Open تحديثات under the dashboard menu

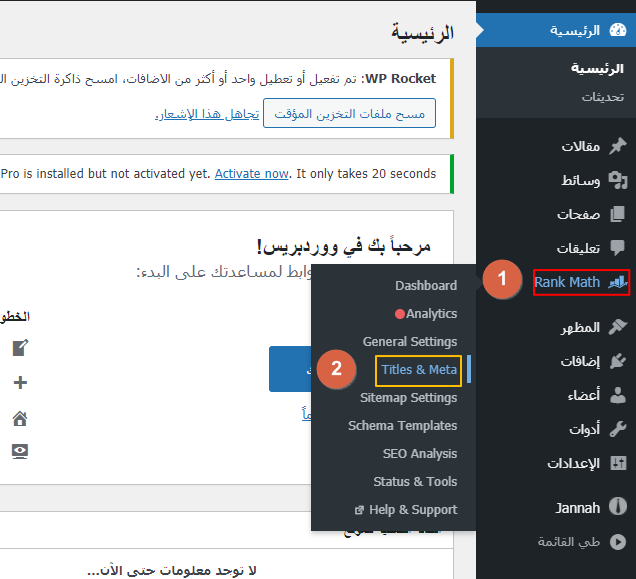[x=603, y=97]
